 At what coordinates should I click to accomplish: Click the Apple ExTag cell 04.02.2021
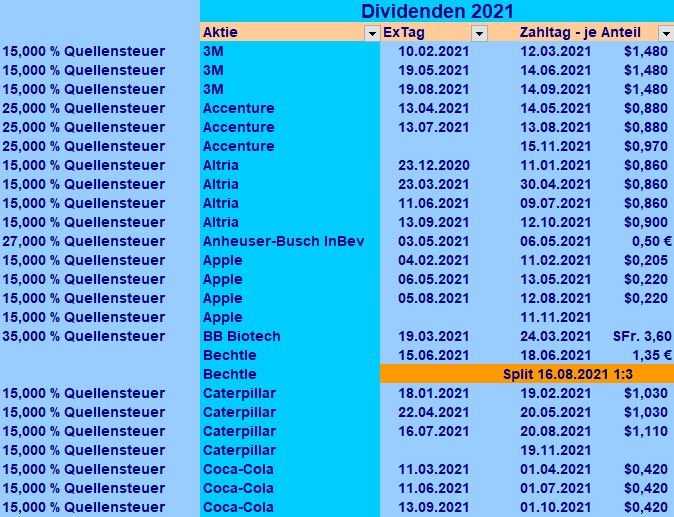[x=433, y=260]
